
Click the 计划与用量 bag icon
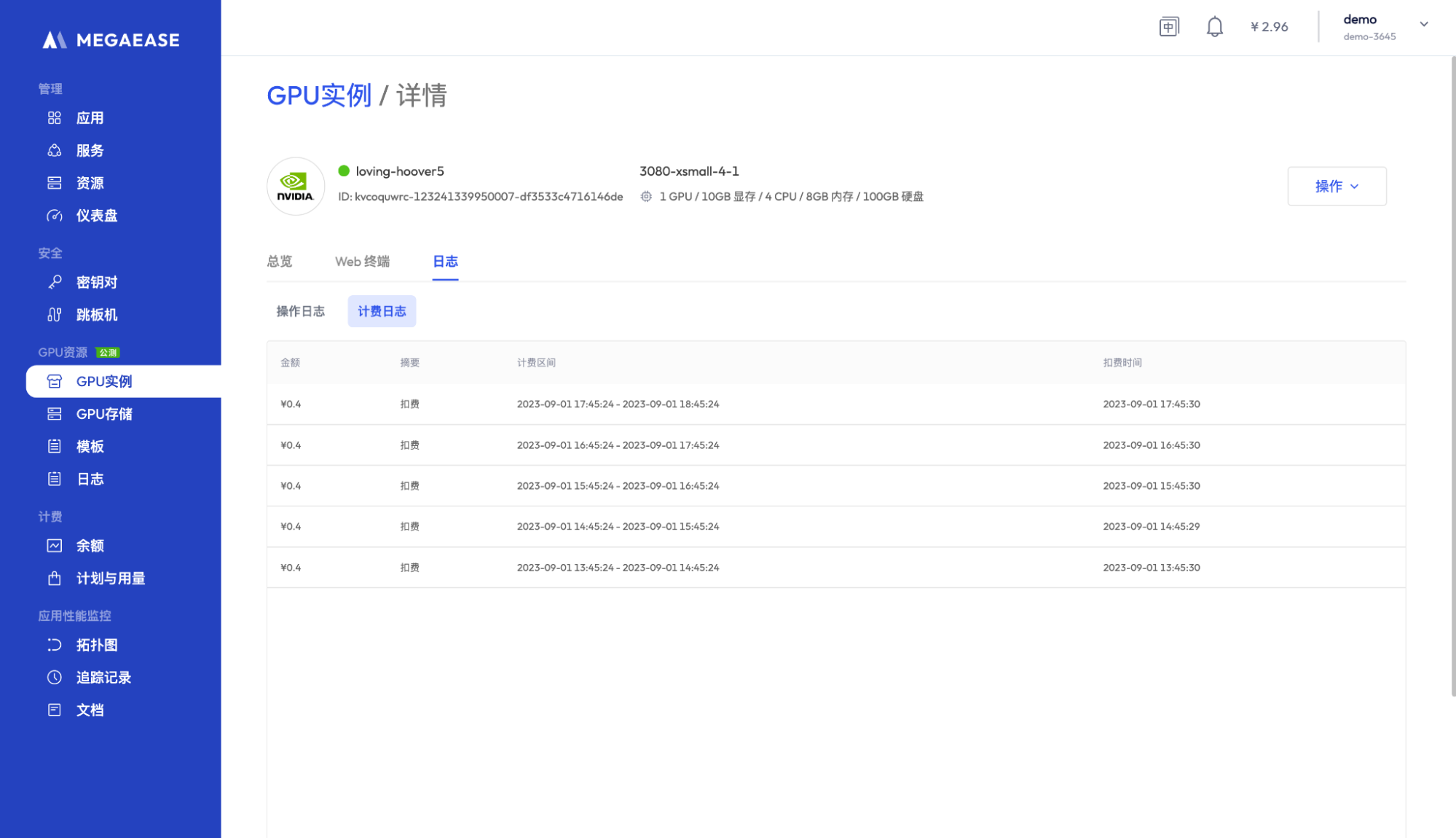tap(55, 579)
